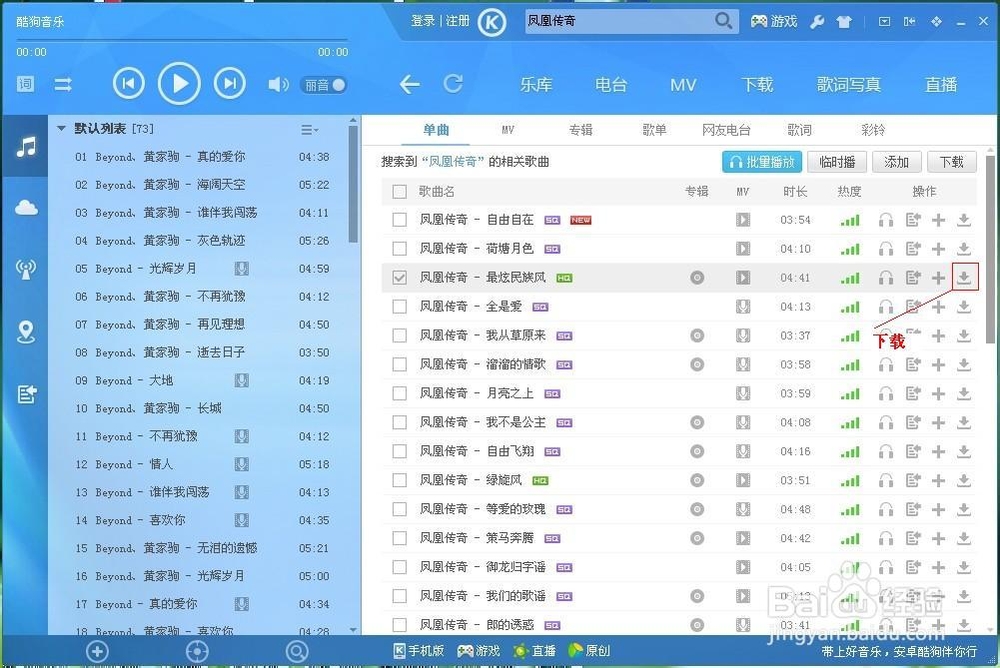This screenshot has height=668, width=1000.
Task: Check the checkbox beside 荷塘月色
Action: point(399,248)
